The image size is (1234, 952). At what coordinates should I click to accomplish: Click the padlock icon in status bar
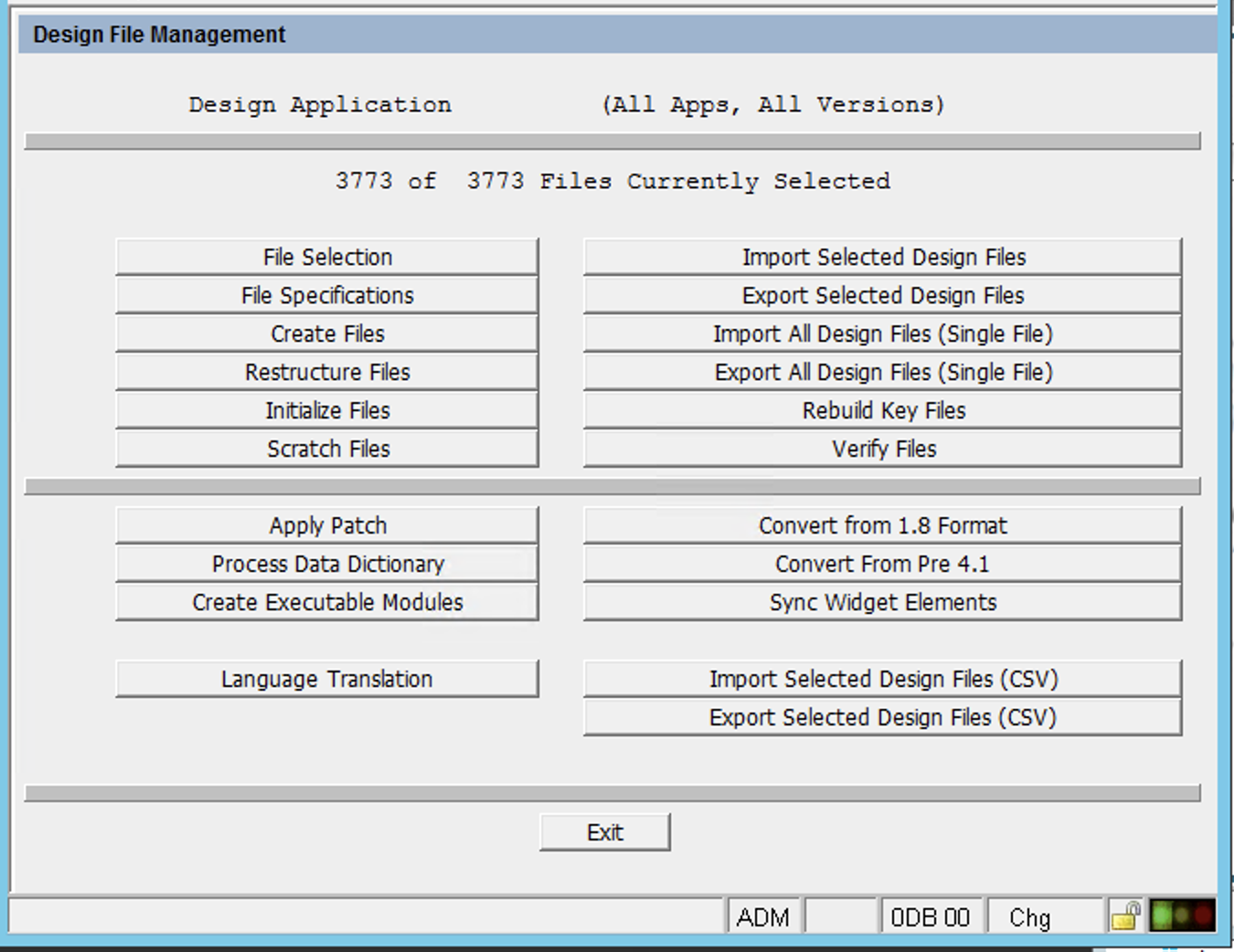(1125, 915)
